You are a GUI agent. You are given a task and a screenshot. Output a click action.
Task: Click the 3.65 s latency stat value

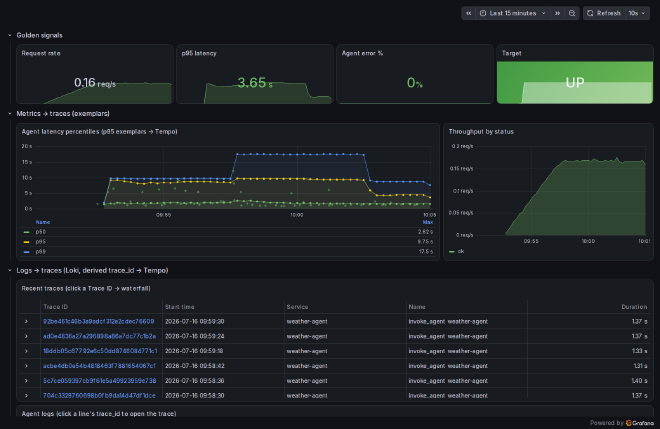coord(255,83)
